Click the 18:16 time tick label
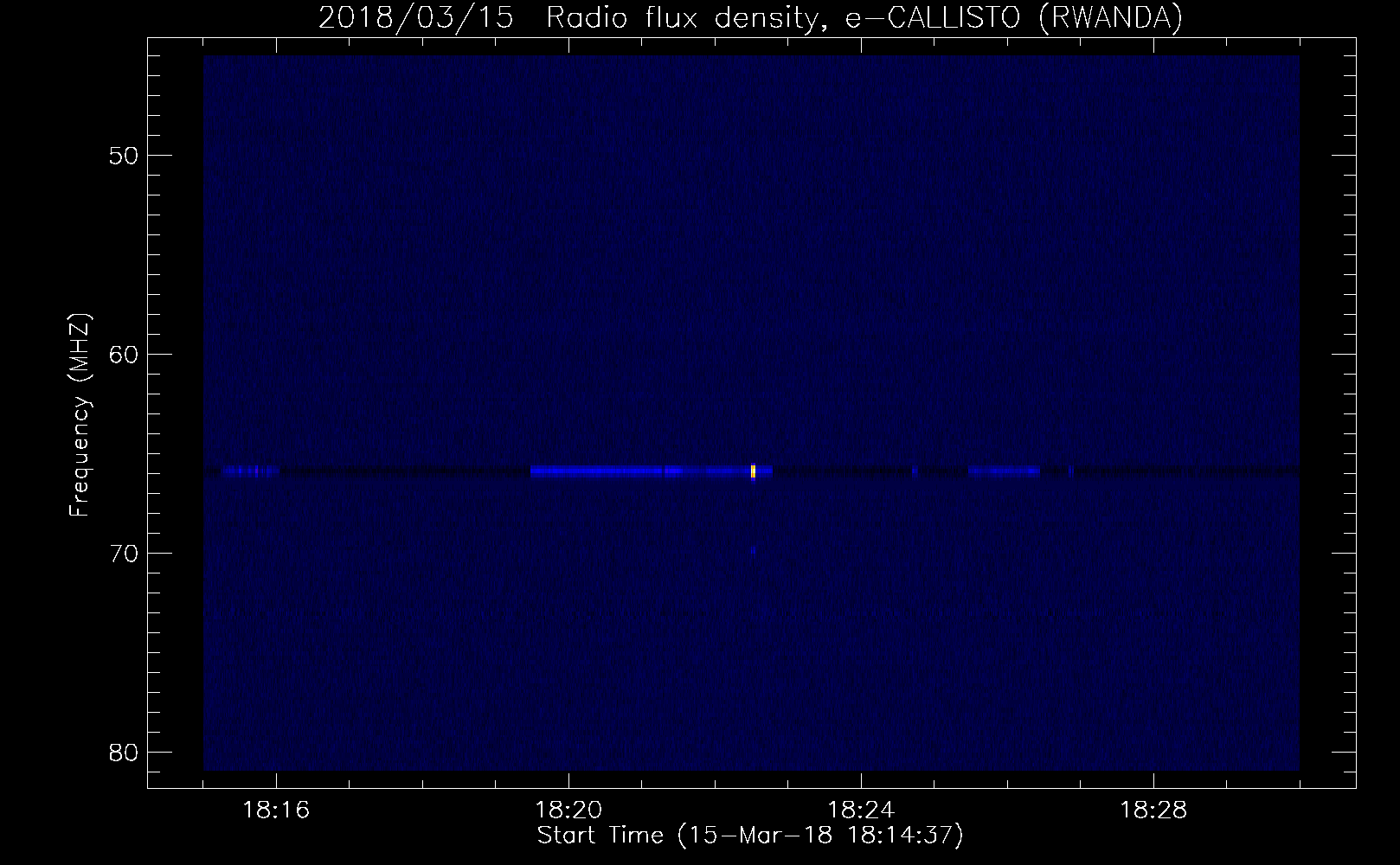The height and width of the screenshot is (865, 1400). pos(276,811)
